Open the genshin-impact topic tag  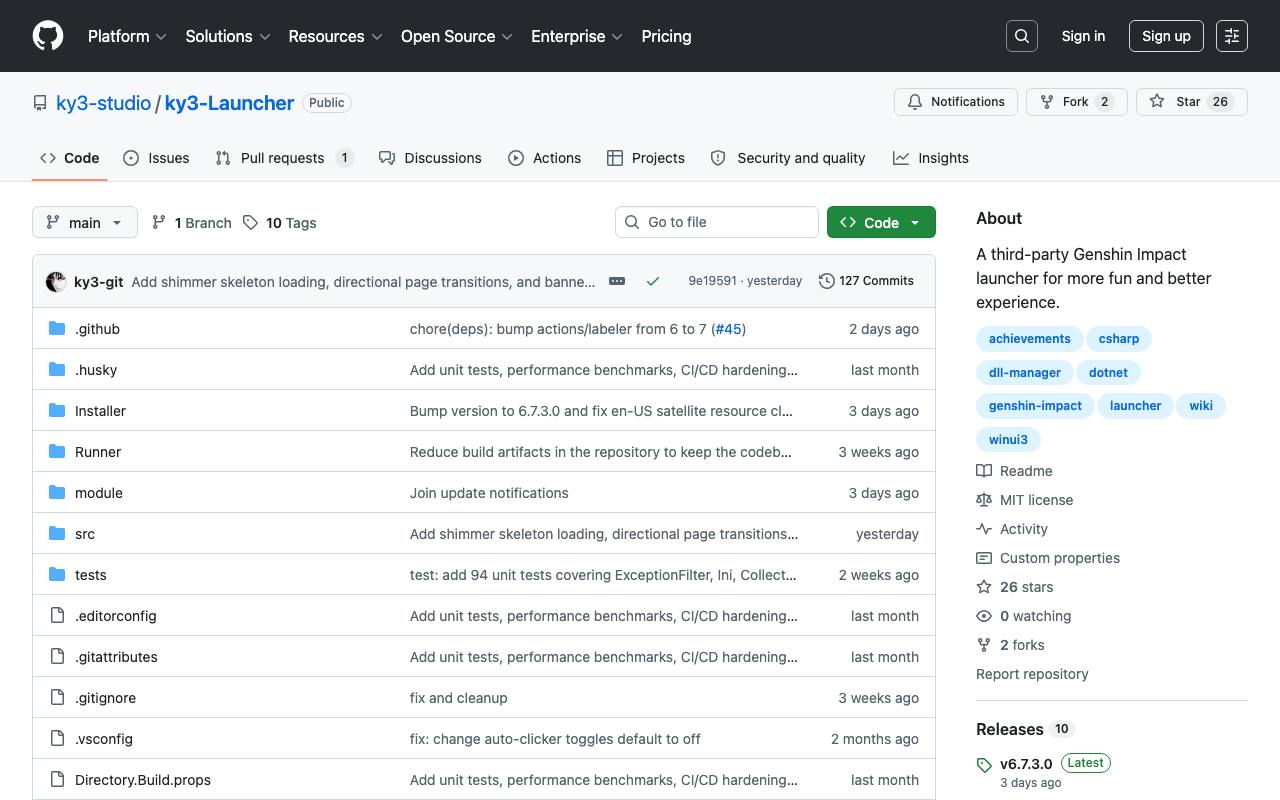(x=1035, y=406)
